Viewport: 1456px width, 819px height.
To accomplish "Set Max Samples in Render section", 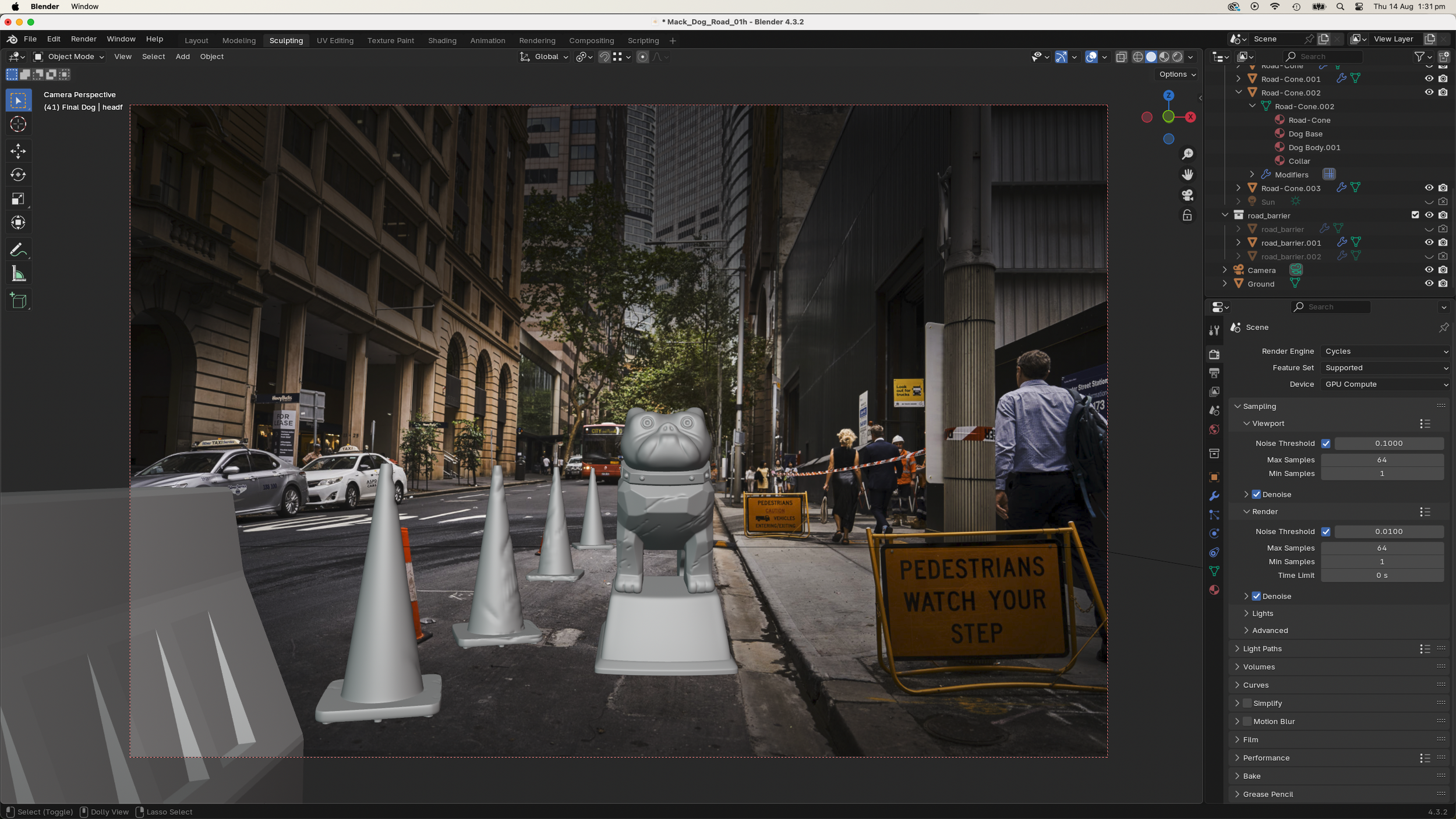I will (x=1381, y=548).
